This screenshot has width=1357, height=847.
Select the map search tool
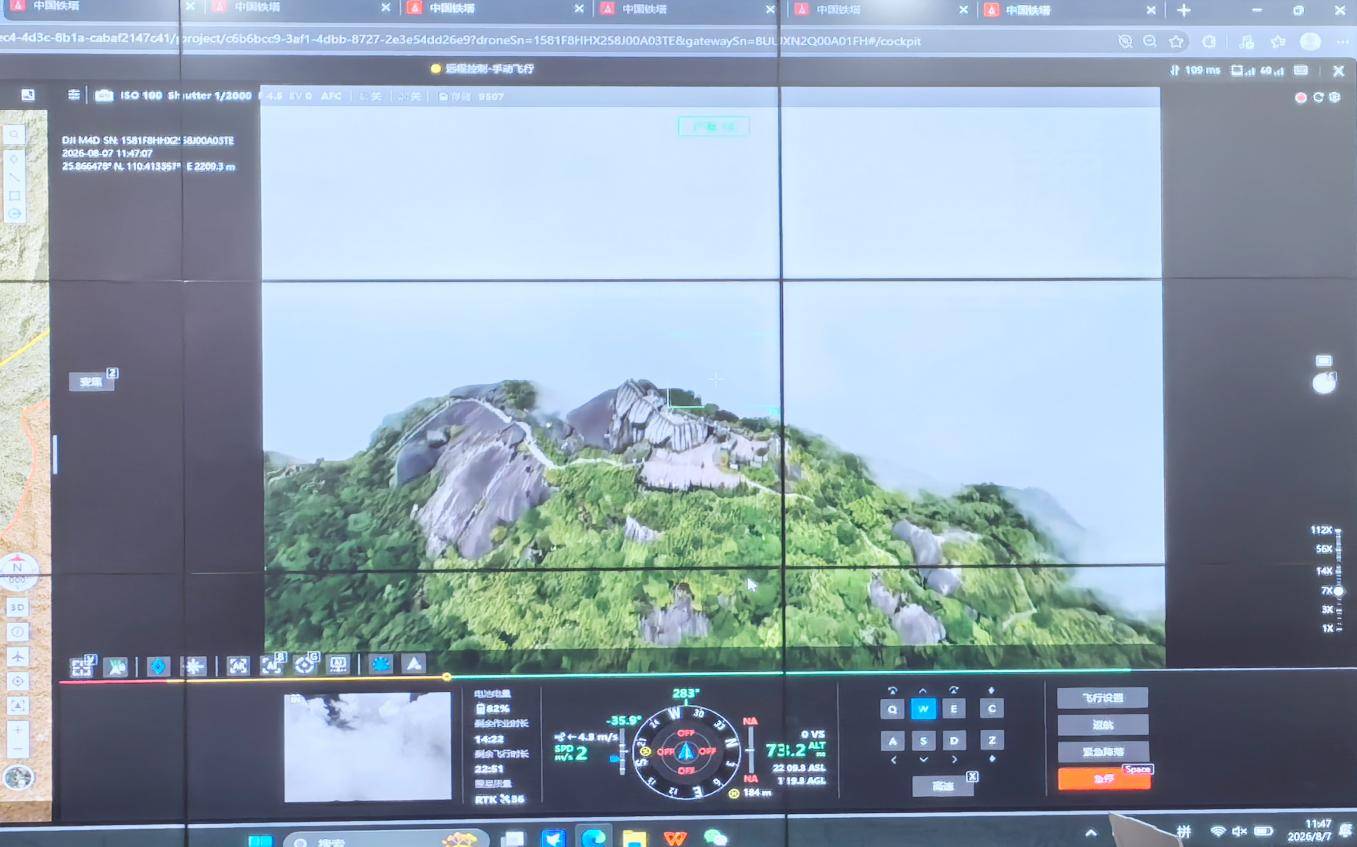pos(14,135)
